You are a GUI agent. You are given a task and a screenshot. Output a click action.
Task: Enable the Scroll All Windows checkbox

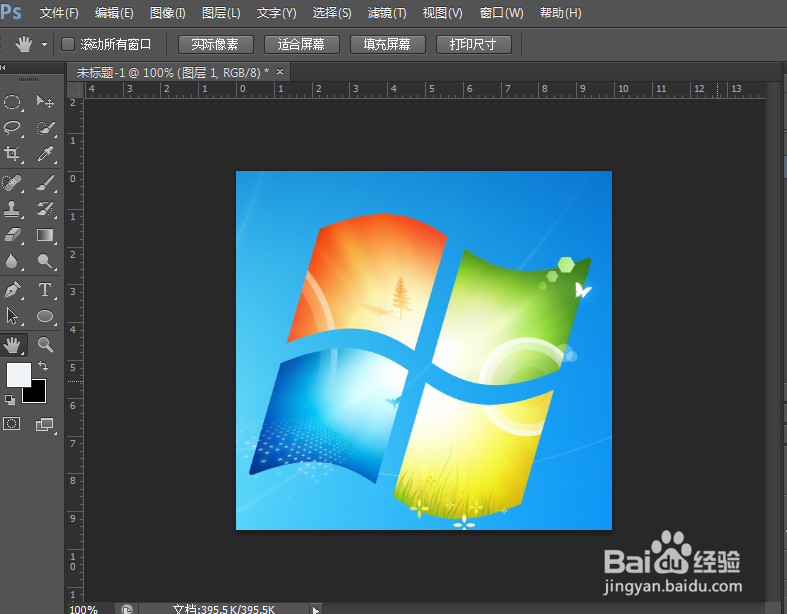[68, 44]
